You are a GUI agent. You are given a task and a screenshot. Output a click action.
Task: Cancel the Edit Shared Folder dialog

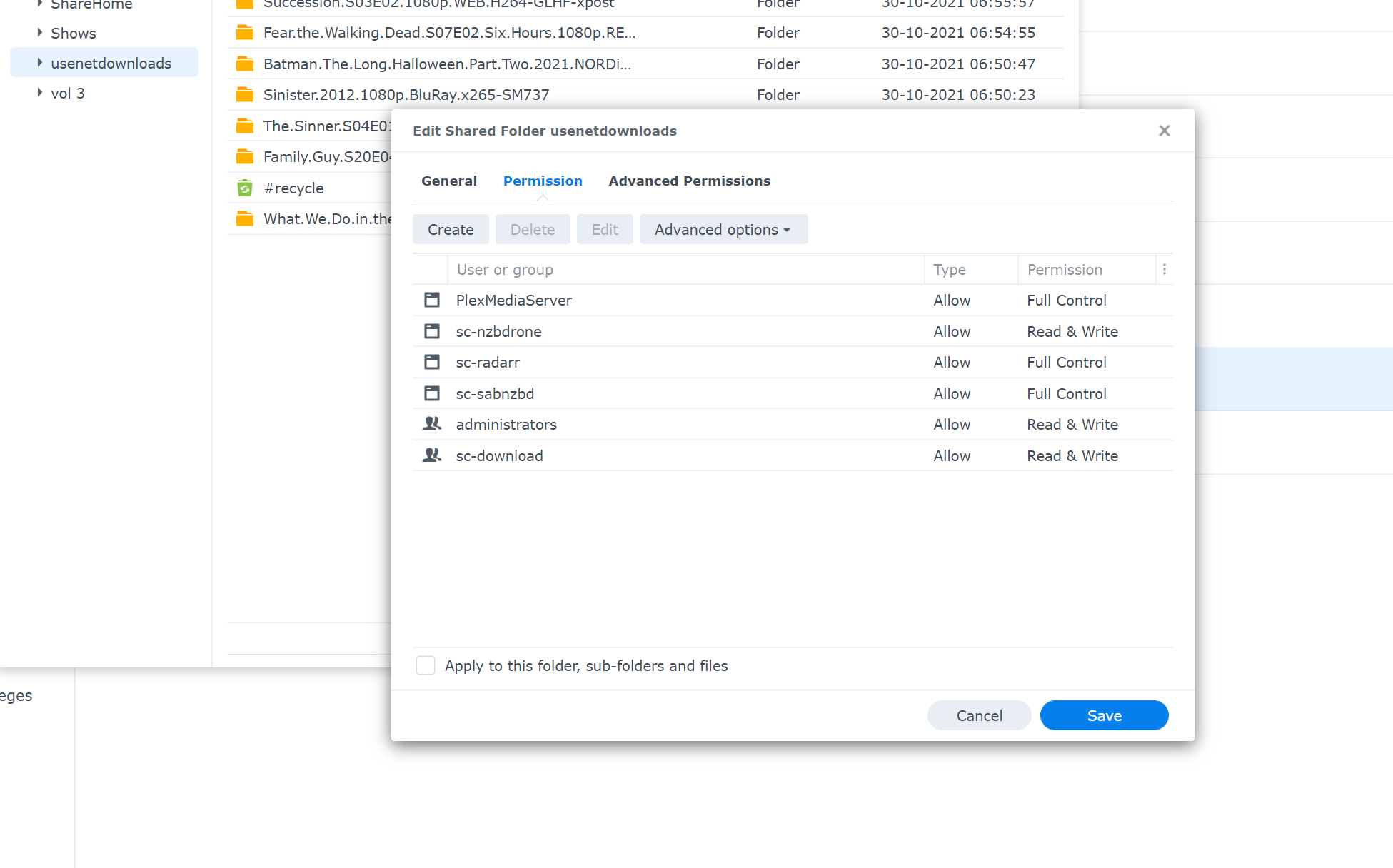pos(979,715)
